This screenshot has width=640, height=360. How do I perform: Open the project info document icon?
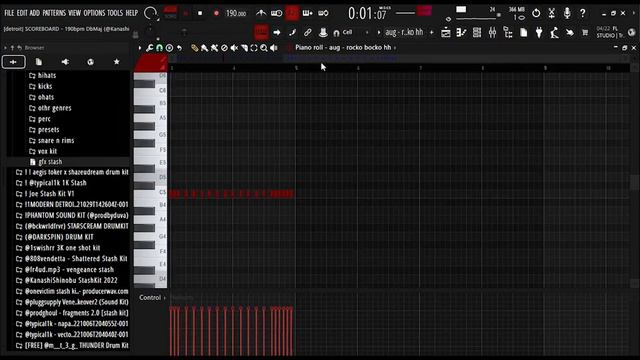click(523, 33)
